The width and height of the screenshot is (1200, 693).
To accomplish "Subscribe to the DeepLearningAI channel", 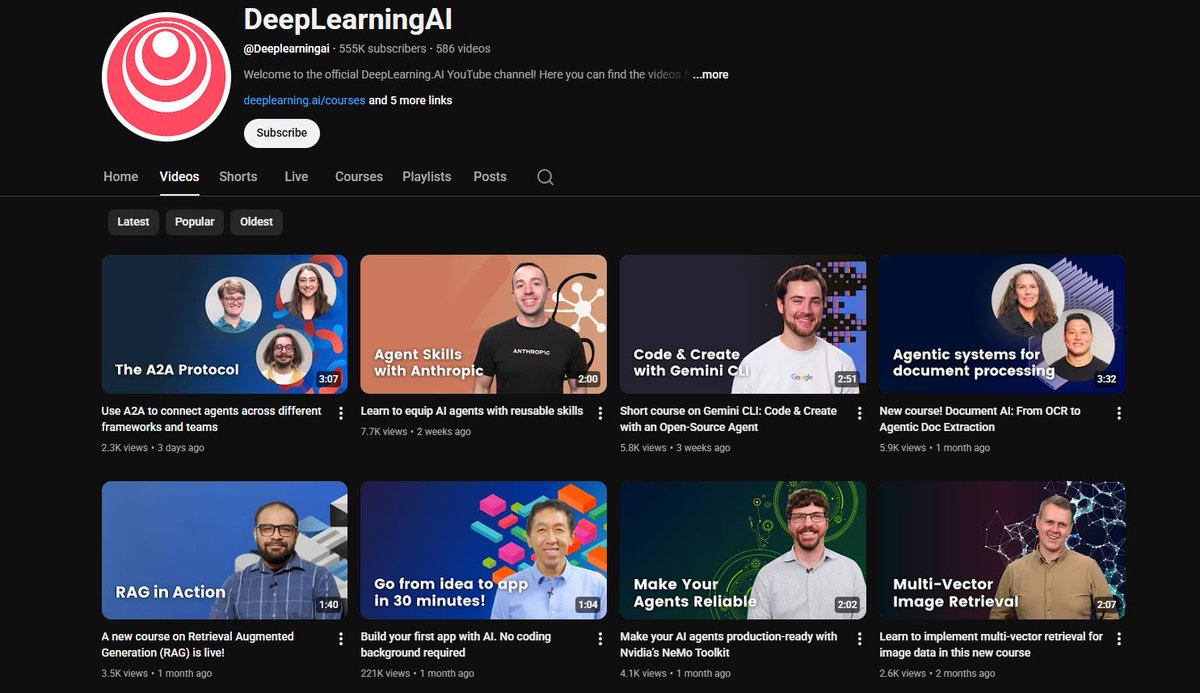I will (x=282, y=133).
